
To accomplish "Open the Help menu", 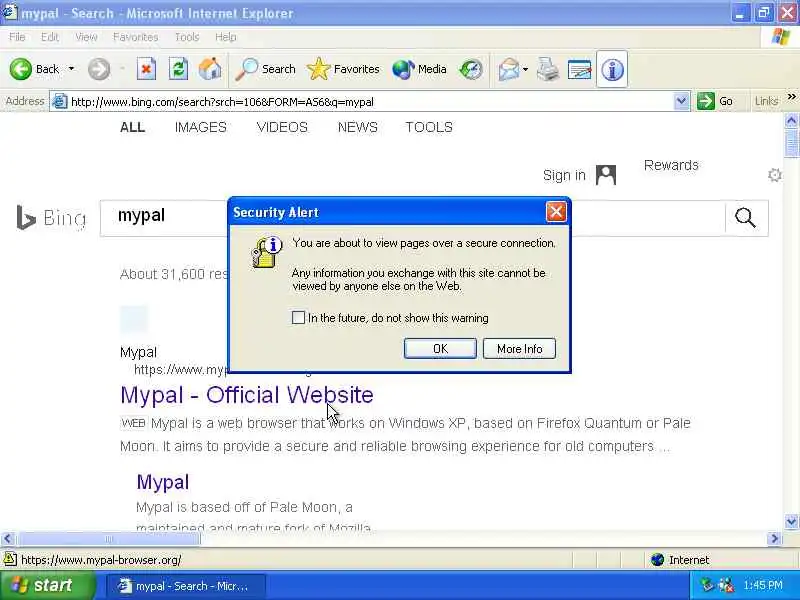I will click(225, 37).
